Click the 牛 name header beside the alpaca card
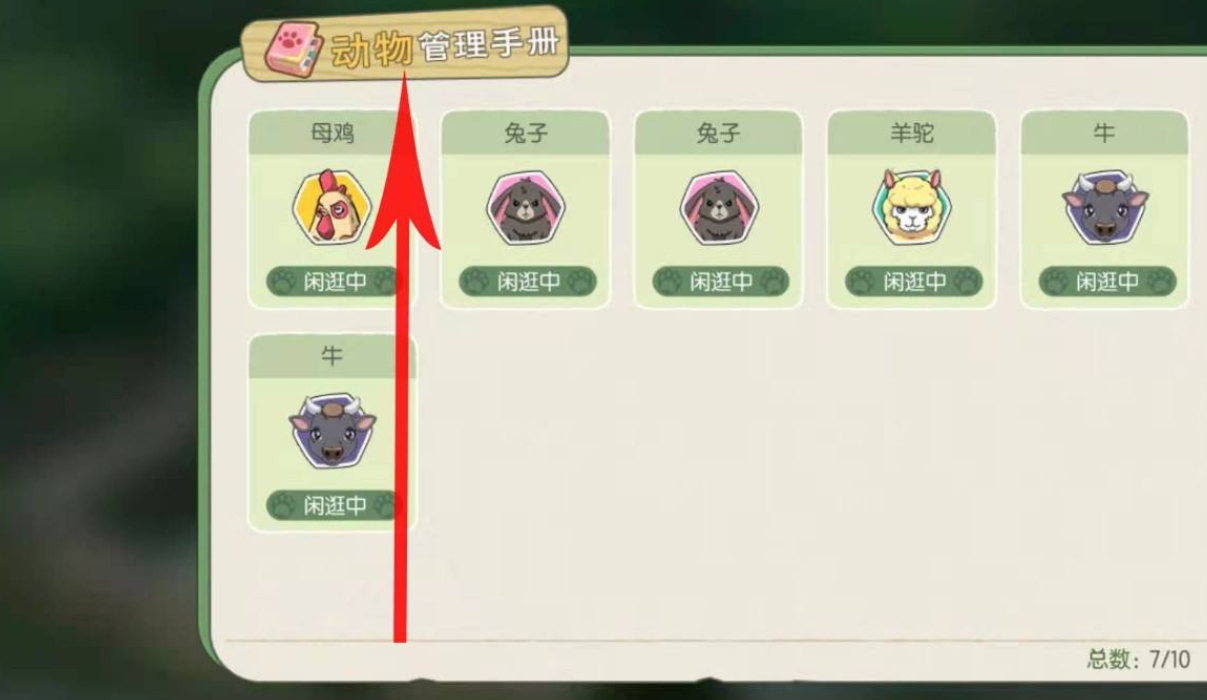This screenshot has height=700, width=1207. 1105,133
